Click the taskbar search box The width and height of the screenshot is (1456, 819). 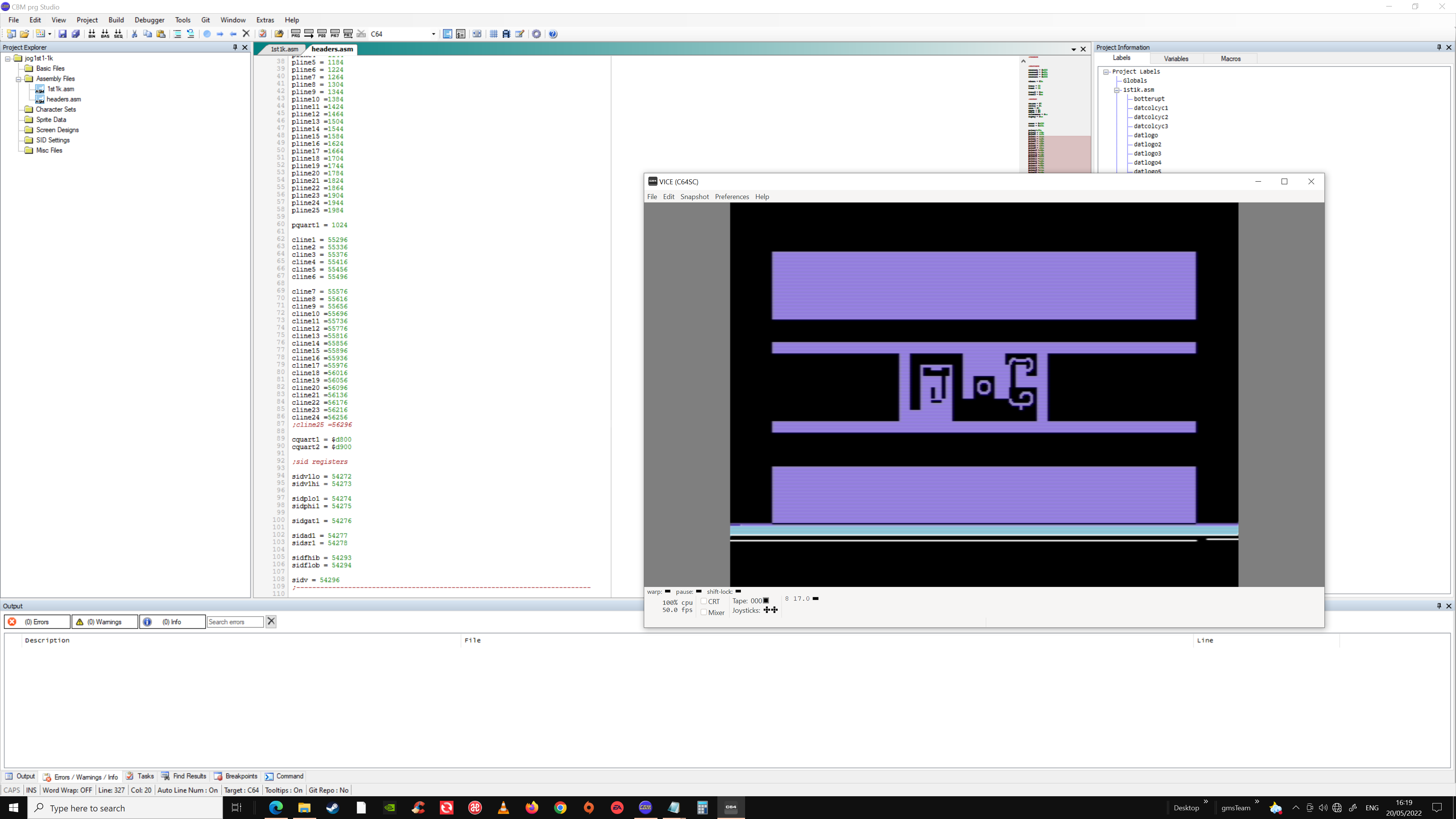tap(125, 808)
